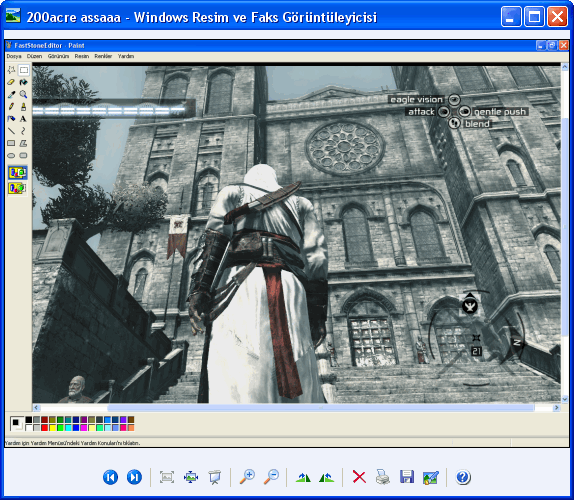This screenshot has height=500, width=574.
Task: Go to the previous image in the viewer
Action: coord(110,477)
